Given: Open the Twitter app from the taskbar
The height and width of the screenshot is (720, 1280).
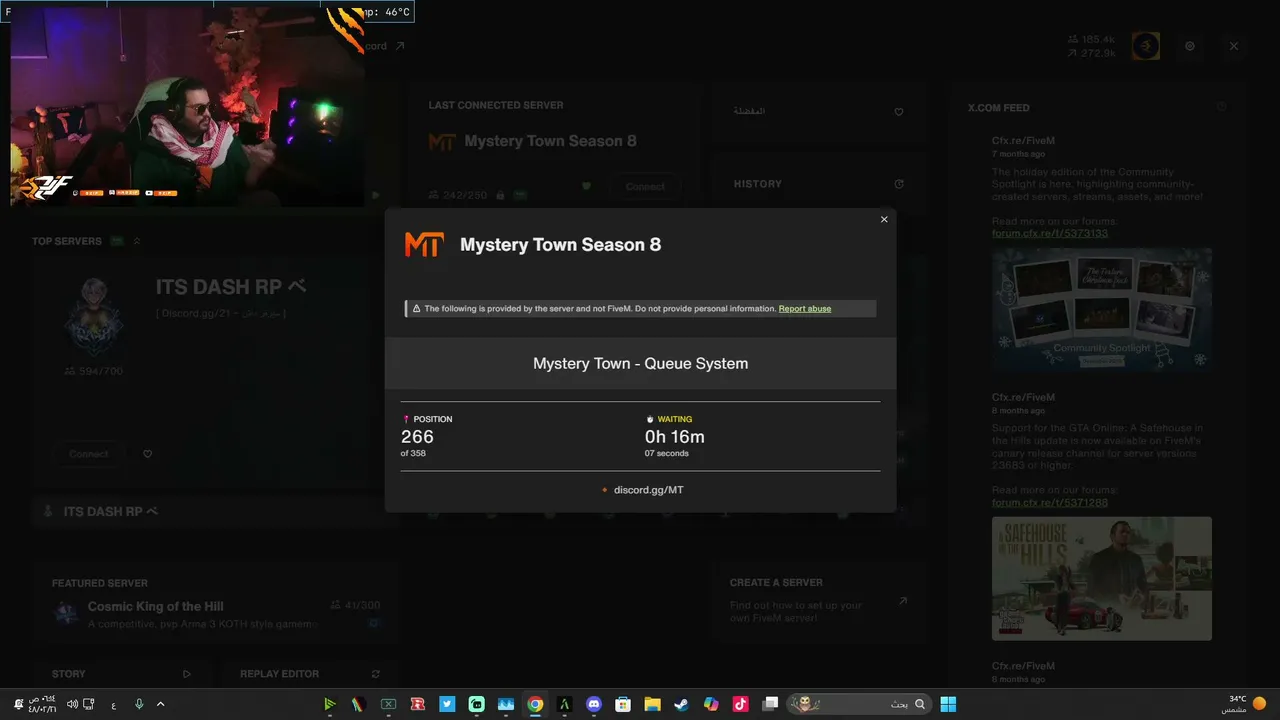Looking at the screenshot, I should 447,704.
